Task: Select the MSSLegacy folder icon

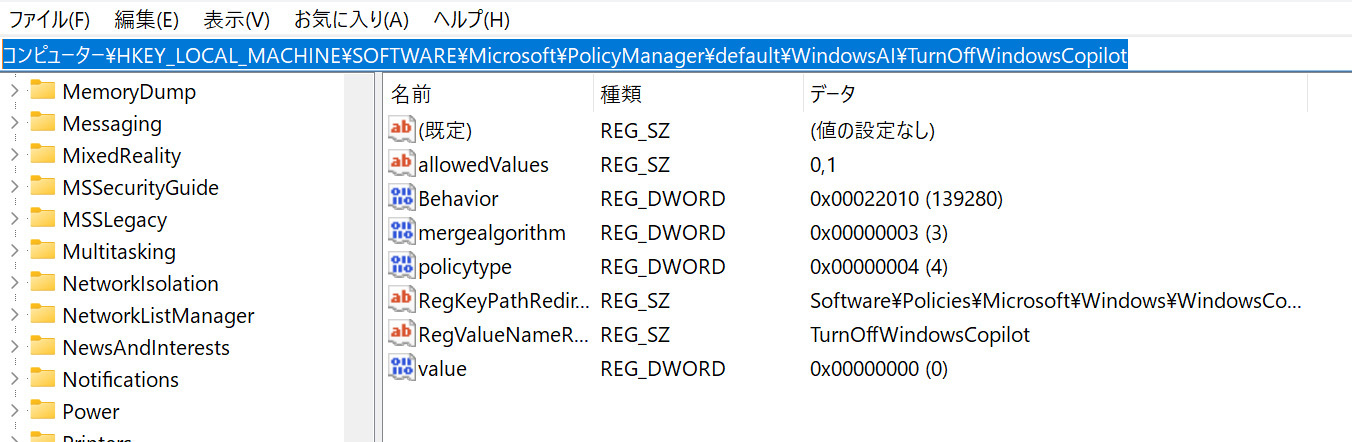Action: point(42,219)
